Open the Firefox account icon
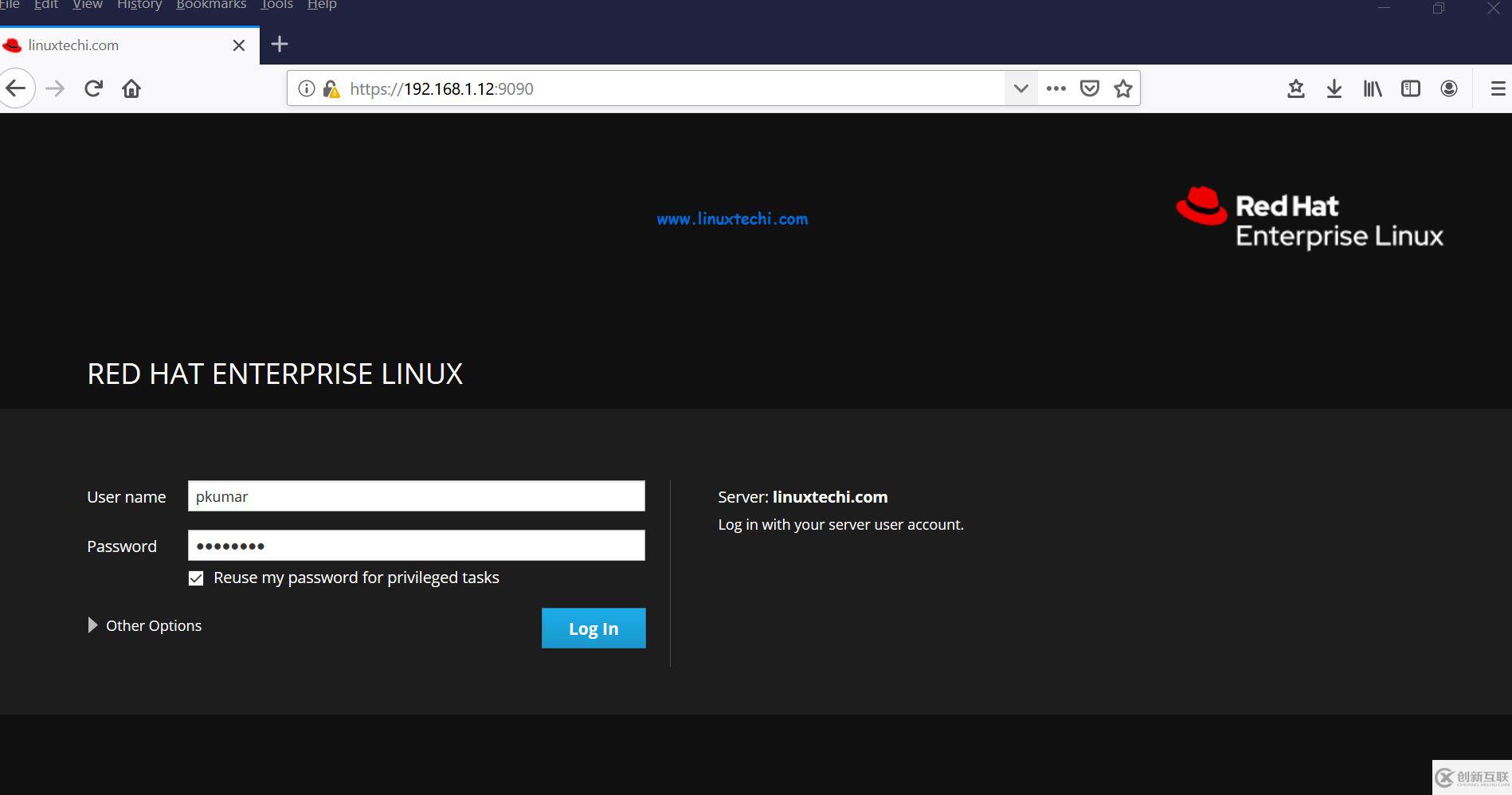 (1449, 88)
